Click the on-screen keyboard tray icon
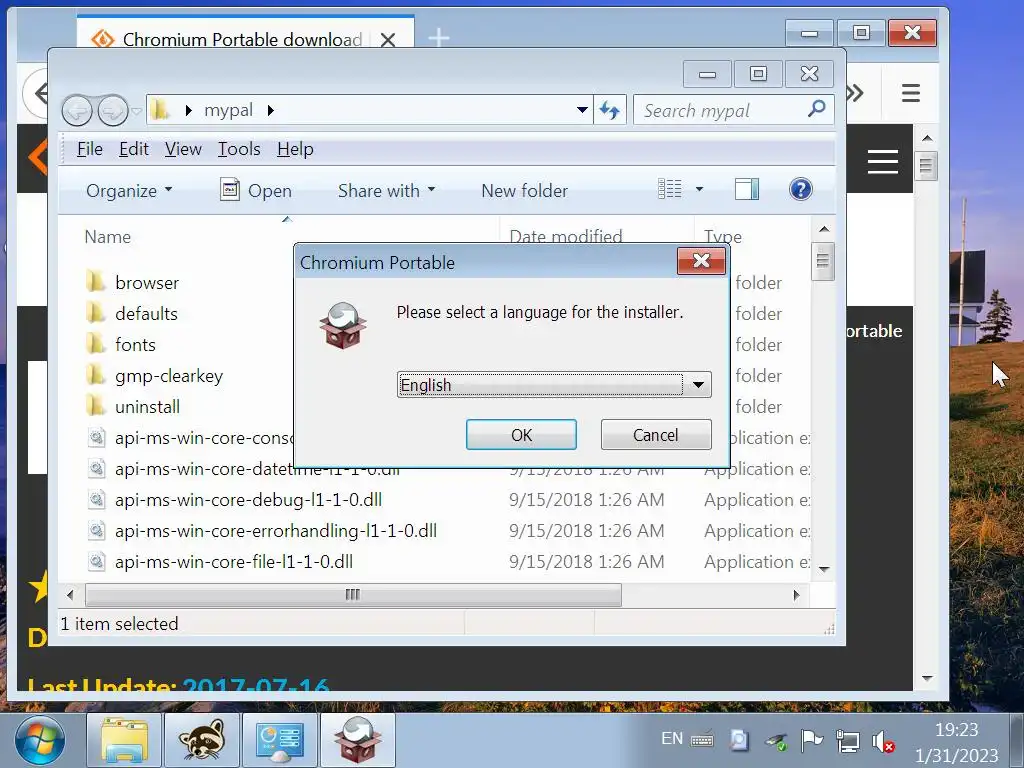The height and width of the screenshot is (768, 1024). point(702,740)
